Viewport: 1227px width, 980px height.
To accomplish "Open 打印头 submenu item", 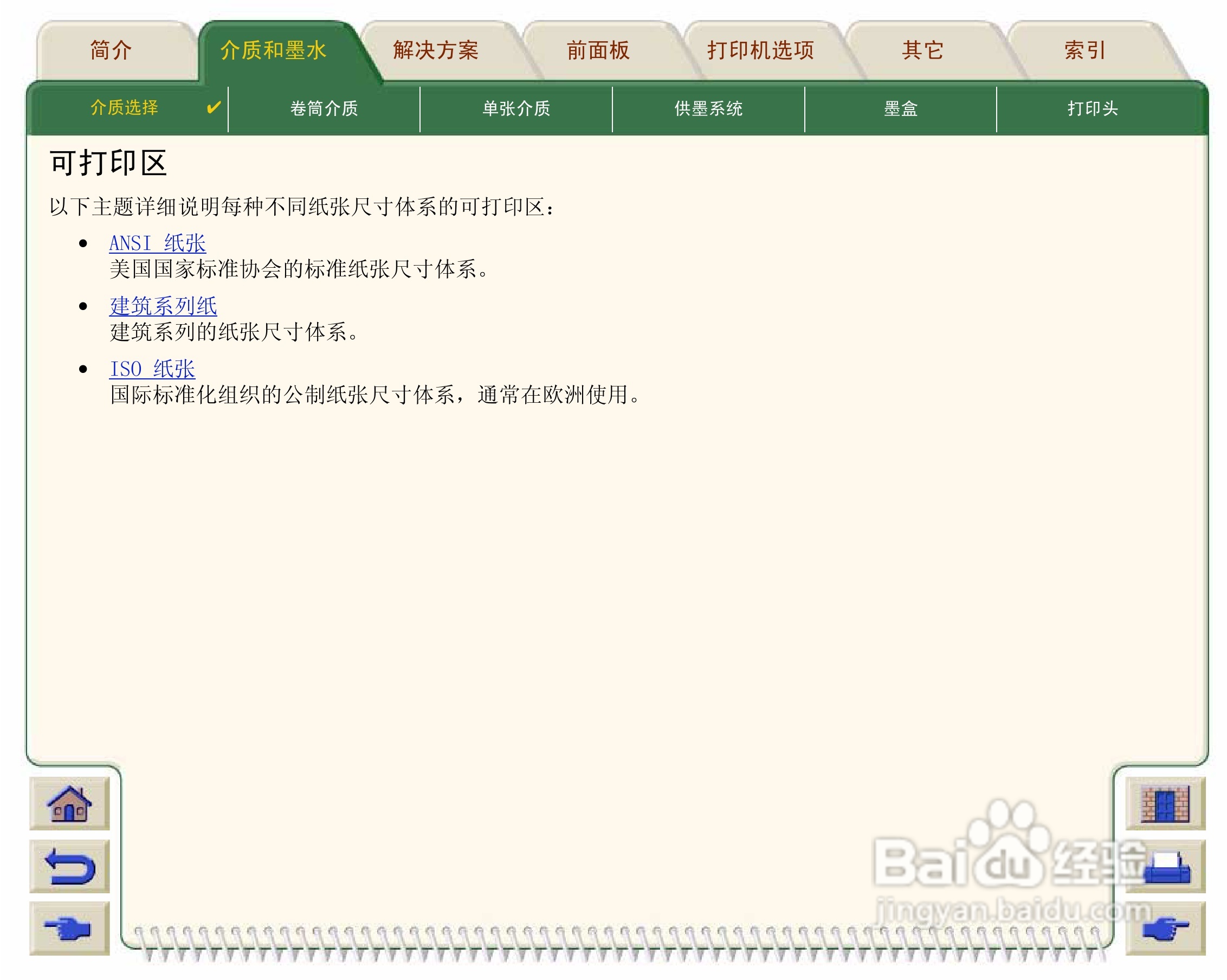I will pos(1092,108).
